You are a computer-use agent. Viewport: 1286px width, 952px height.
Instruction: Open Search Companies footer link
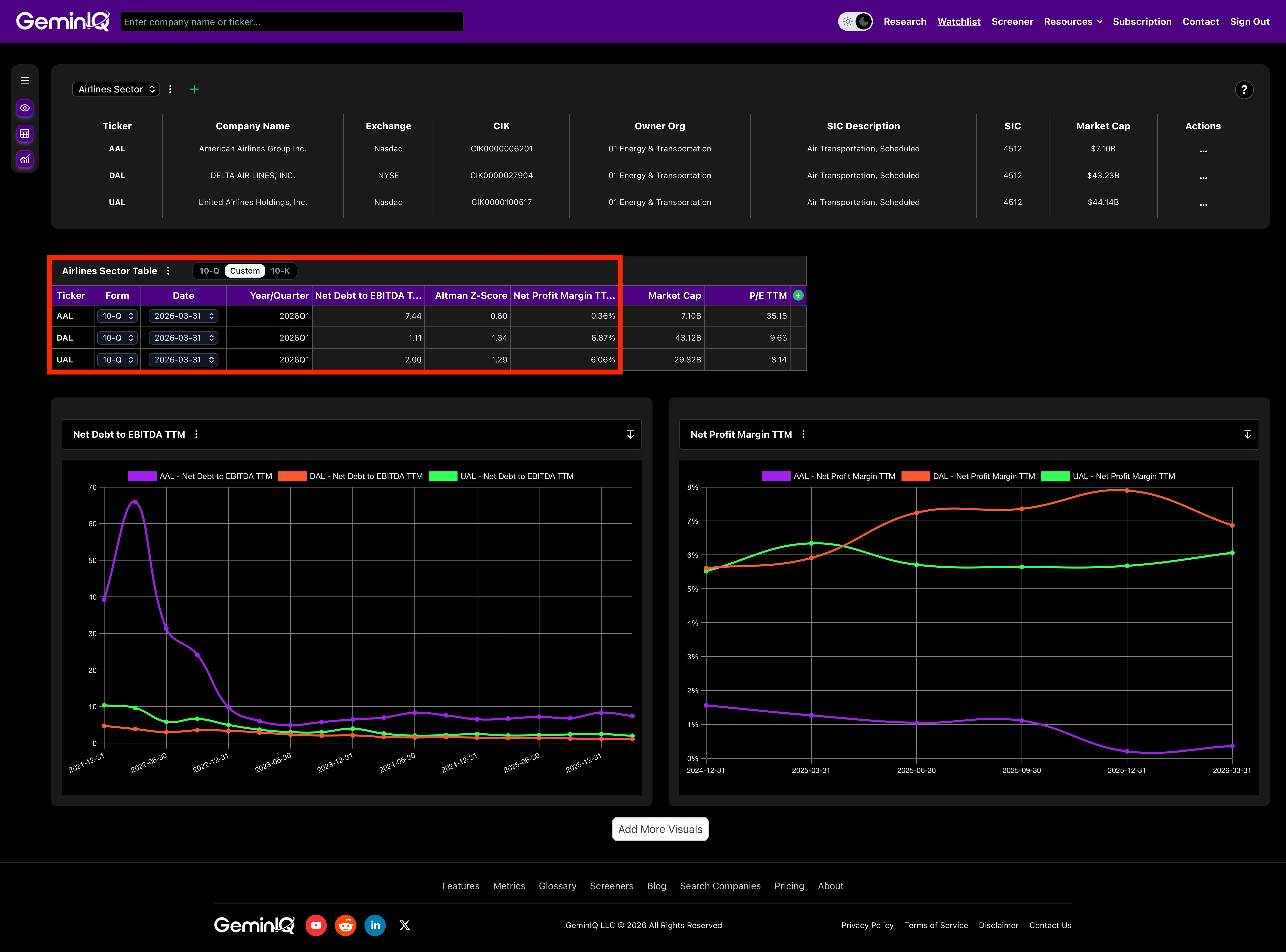[x=720, y=886]
